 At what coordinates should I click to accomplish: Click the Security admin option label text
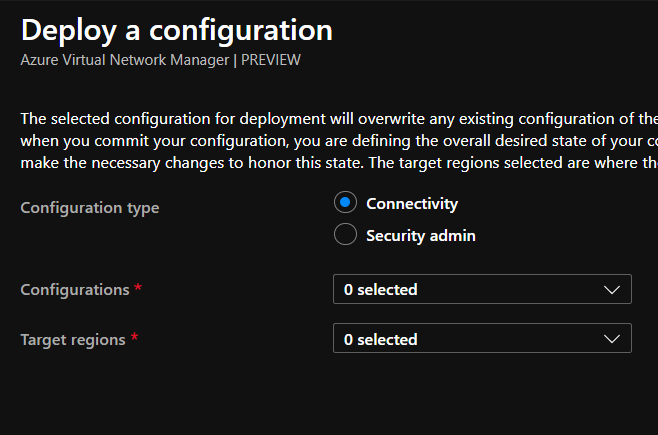[420, 236]
